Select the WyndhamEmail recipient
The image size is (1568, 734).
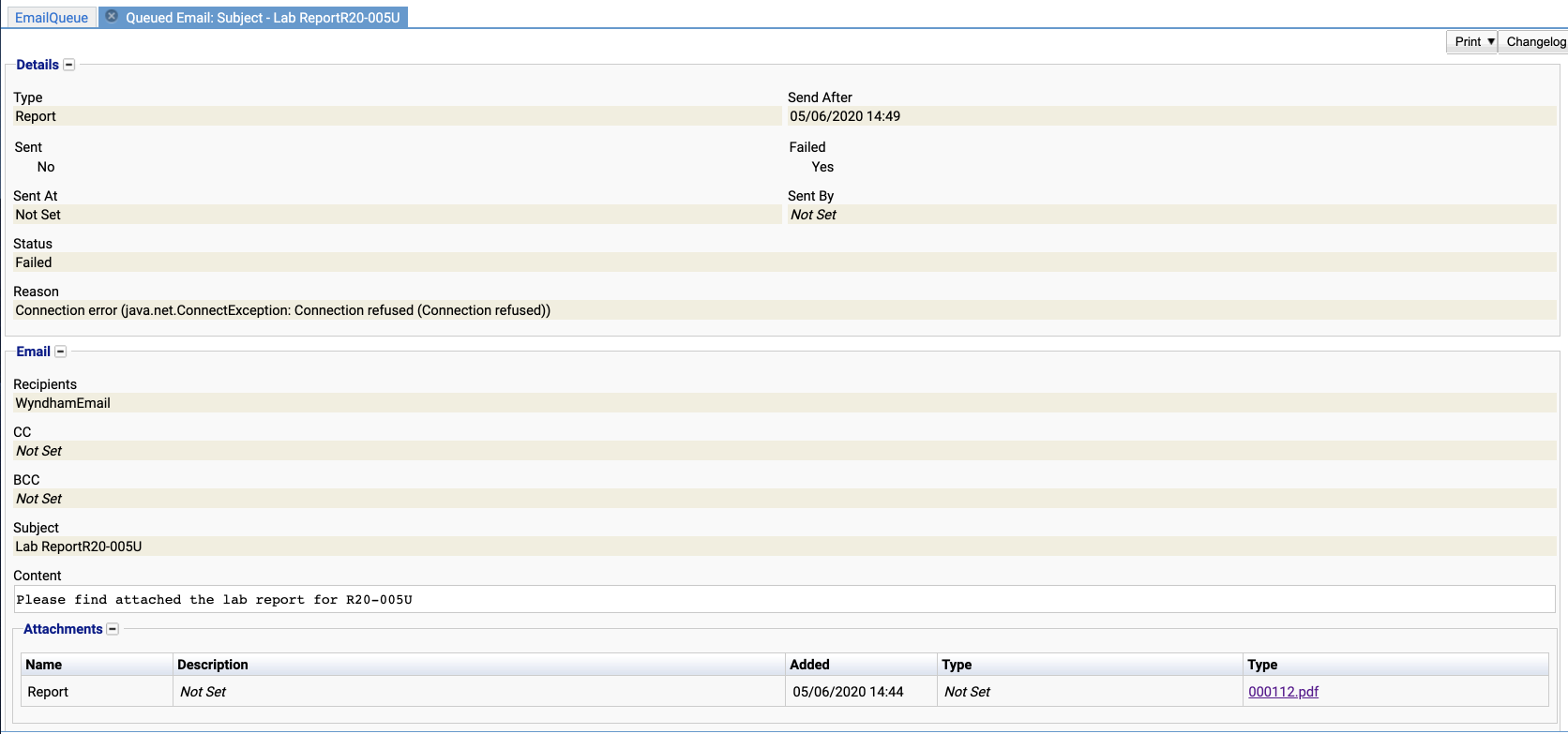pos(785,403)
